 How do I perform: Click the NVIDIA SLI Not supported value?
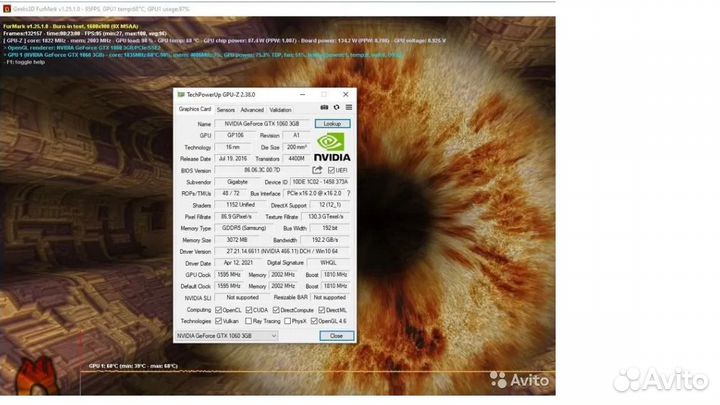click(242, 298)
